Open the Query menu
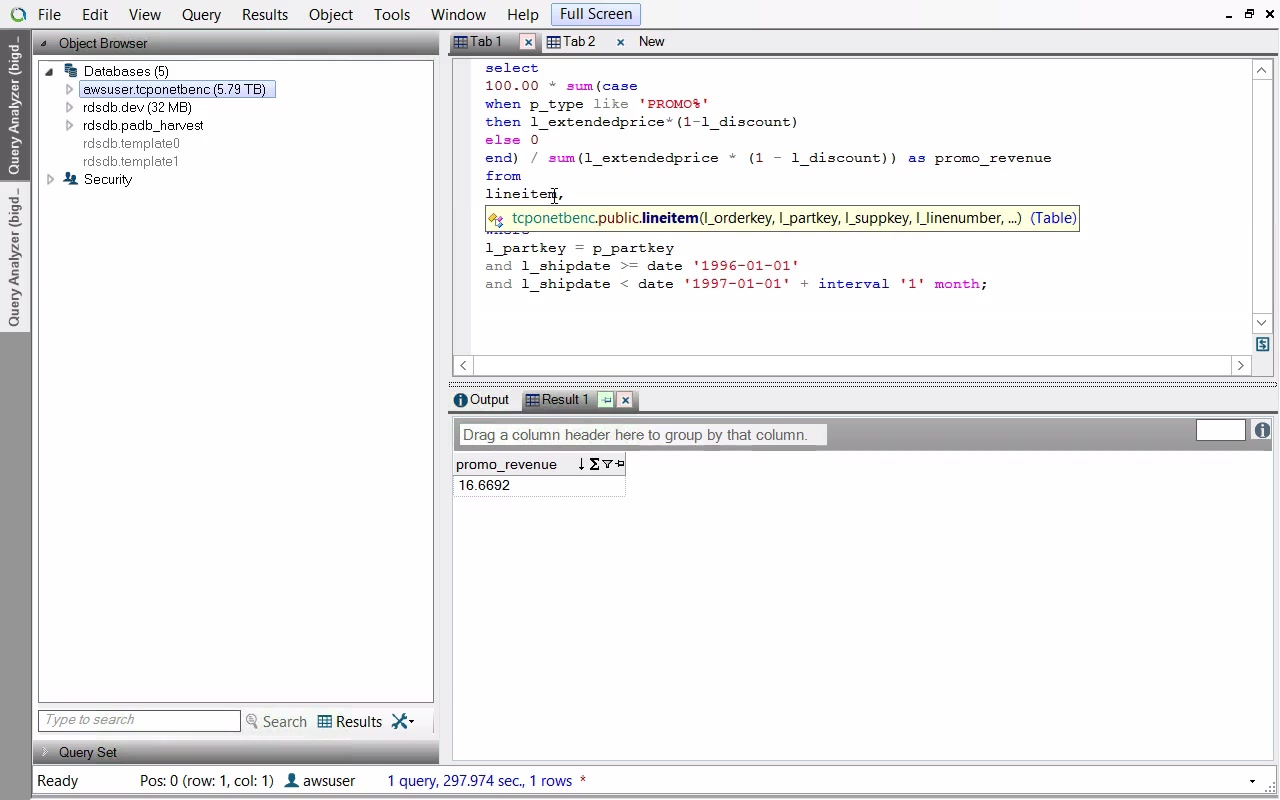This screenshot has height=800, width=1280. coord(201,15)
